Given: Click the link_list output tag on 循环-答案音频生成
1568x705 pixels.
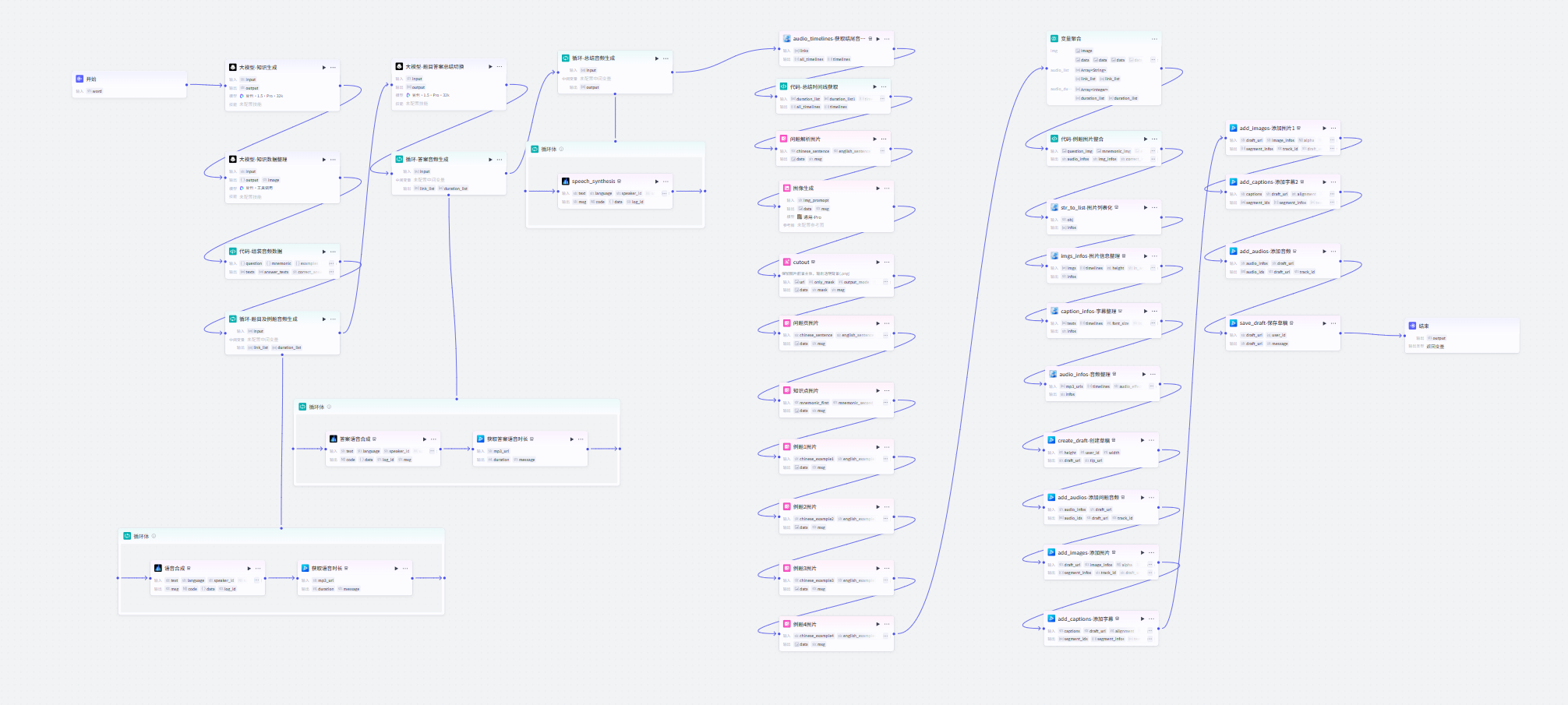Looking at the screenshot, I should (424, 189).
